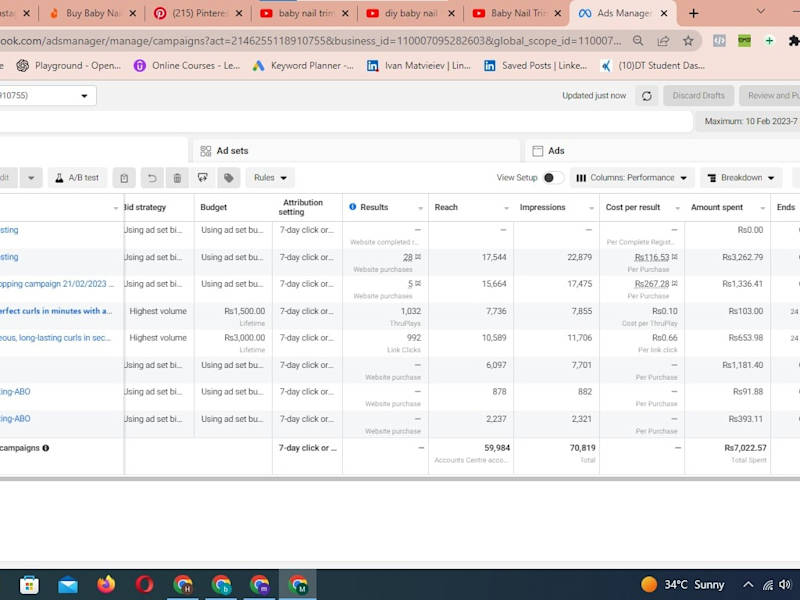Click the Rs7,022.57 total spent value
Viewport: 800px width, 600px height.
click(745, 448)
